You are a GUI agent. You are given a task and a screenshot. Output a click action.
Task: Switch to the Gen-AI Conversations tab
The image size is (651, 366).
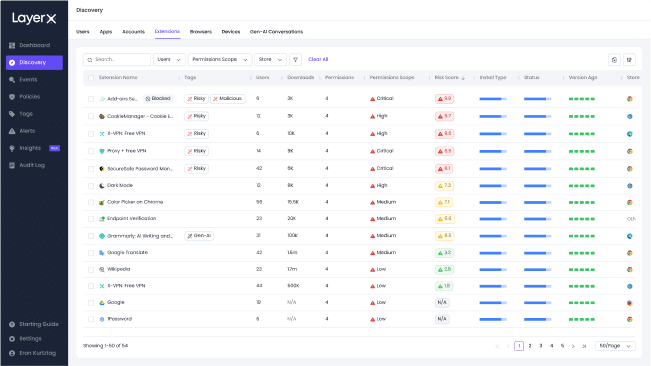(276, 32)
